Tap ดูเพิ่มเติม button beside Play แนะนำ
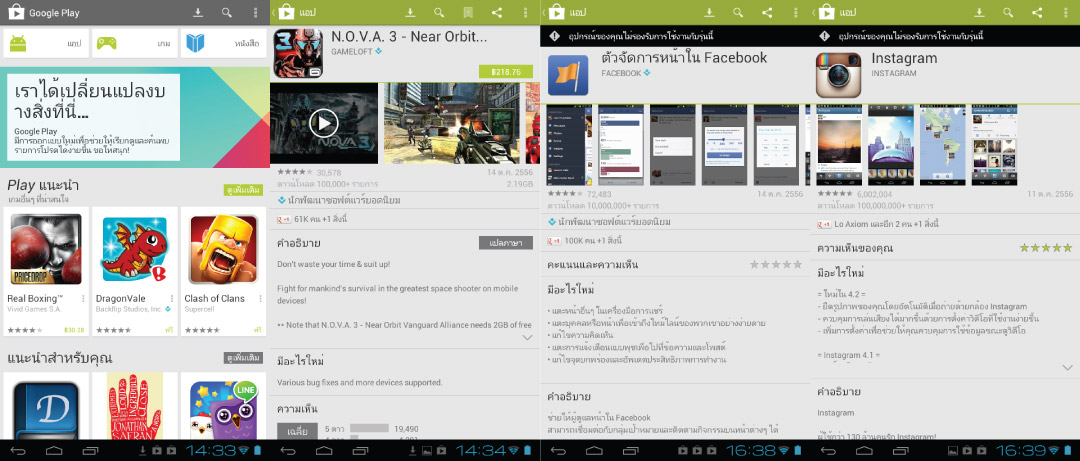Screen dimensions: 1080x461 [243, 189]
